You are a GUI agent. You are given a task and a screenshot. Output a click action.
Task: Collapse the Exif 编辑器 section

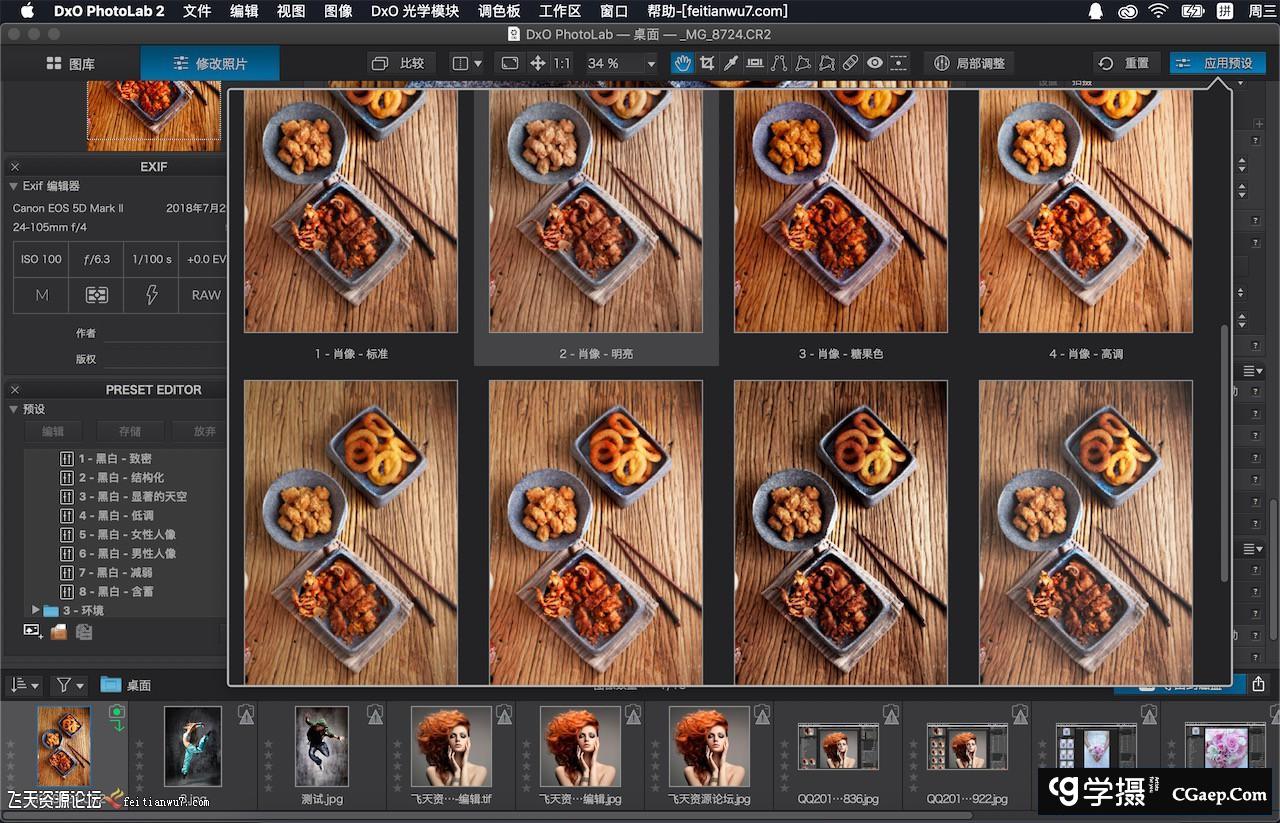pos(13,186)
